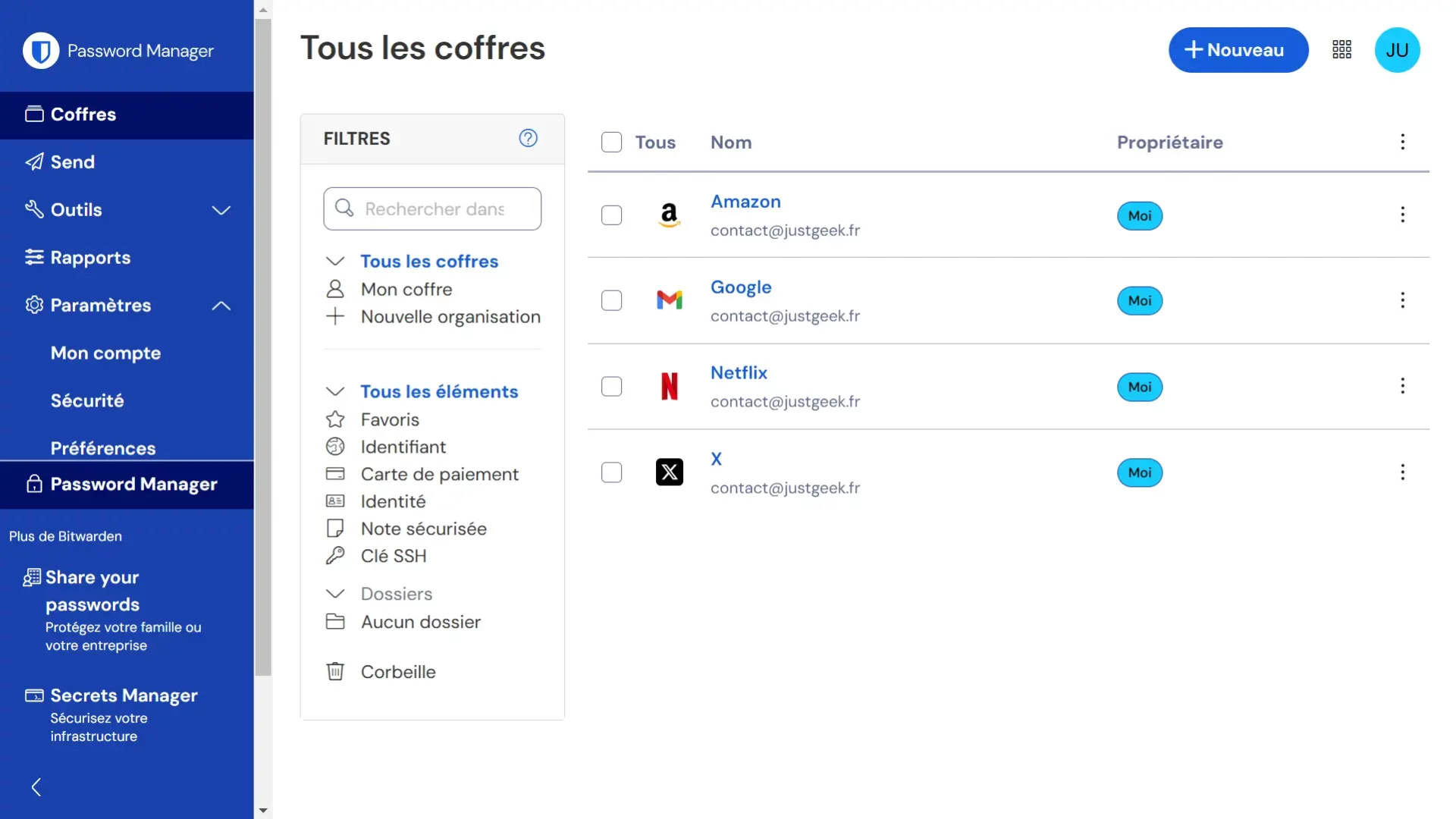Click the grid view toggle icon
This screenshot has height=819, width=1456.
(1342, 48)
